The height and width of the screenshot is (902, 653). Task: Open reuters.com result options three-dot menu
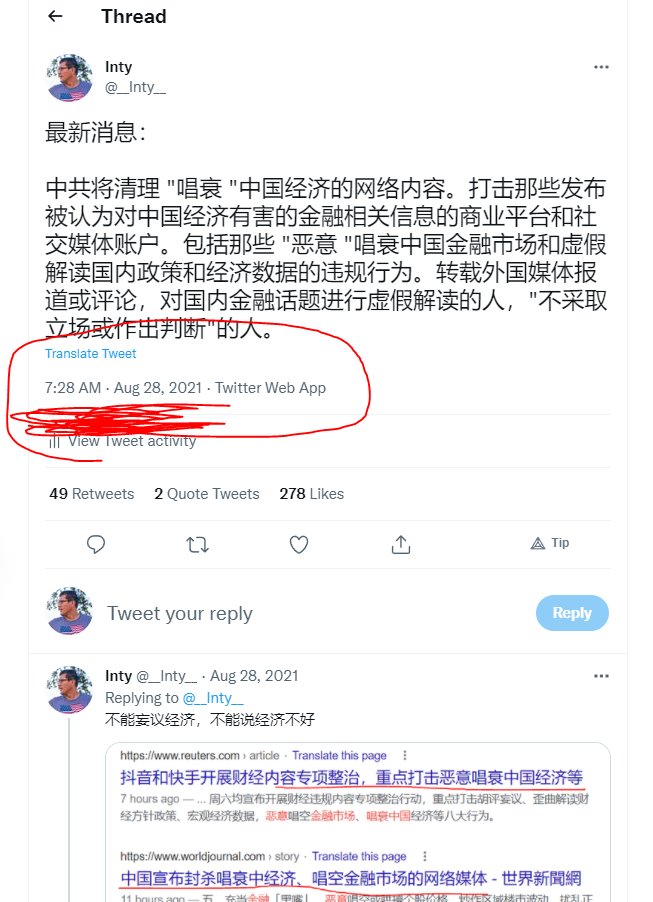[x=404, y=755]
